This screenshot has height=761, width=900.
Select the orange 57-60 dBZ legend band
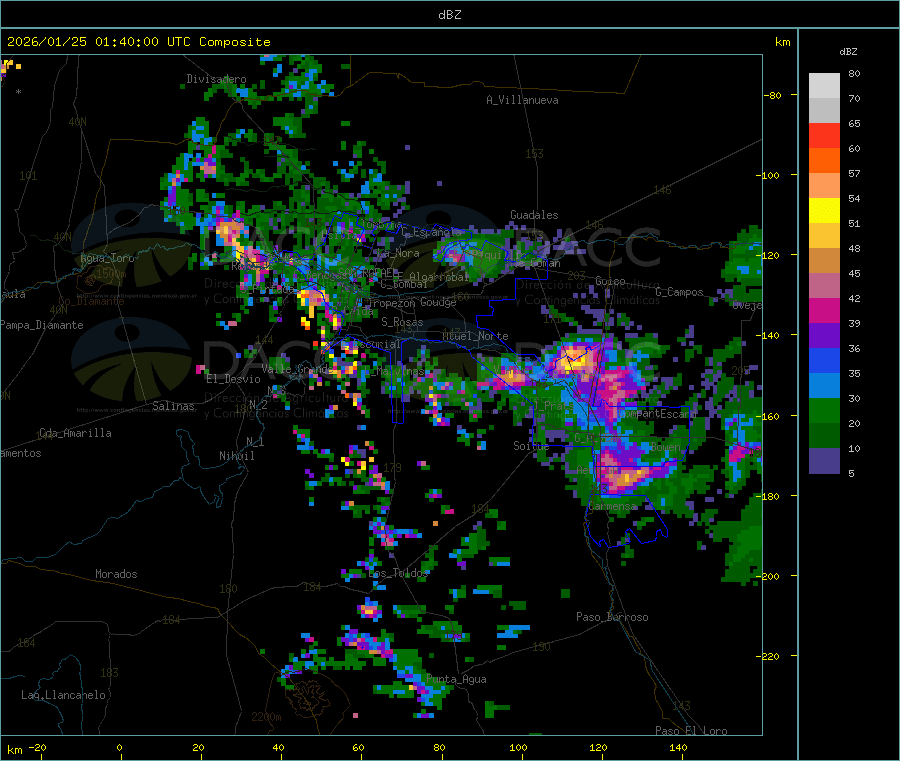(824, 161)
